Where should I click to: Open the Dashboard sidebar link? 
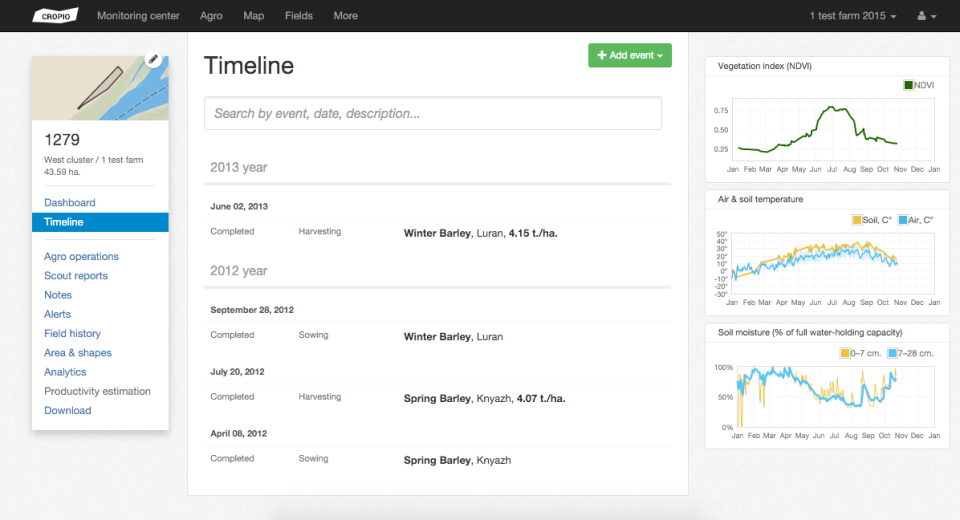(70, 203)
